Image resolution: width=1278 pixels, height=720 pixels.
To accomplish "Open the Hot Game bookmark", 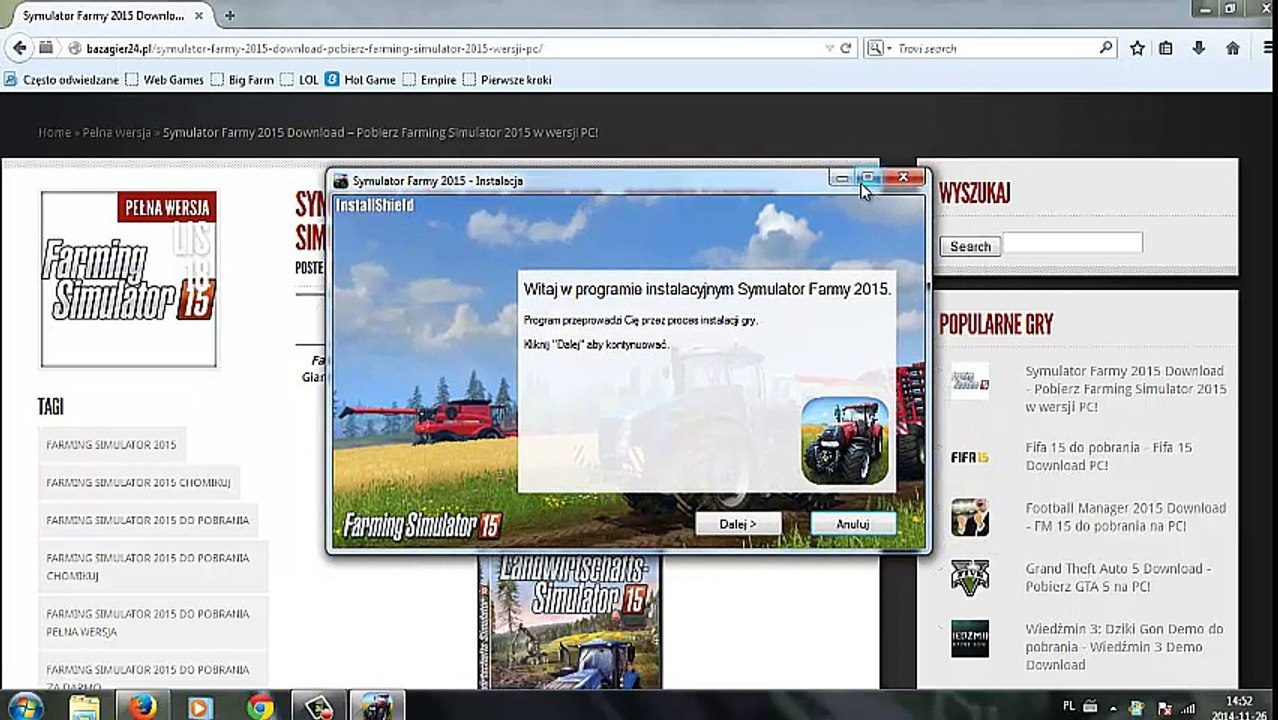I will [x=361, y=80].
